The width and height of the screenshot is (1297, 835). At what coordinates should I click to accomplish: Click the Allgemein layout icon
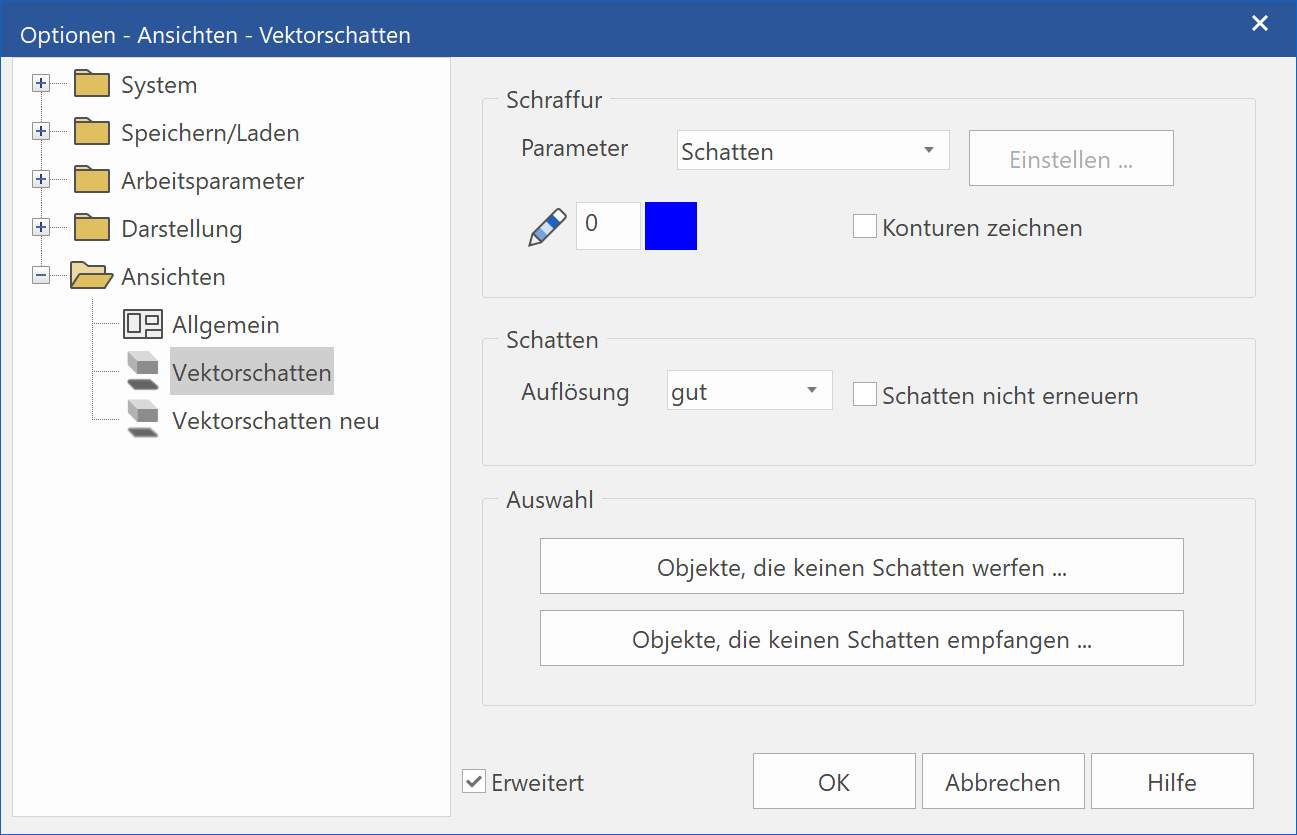click(143, 324)
